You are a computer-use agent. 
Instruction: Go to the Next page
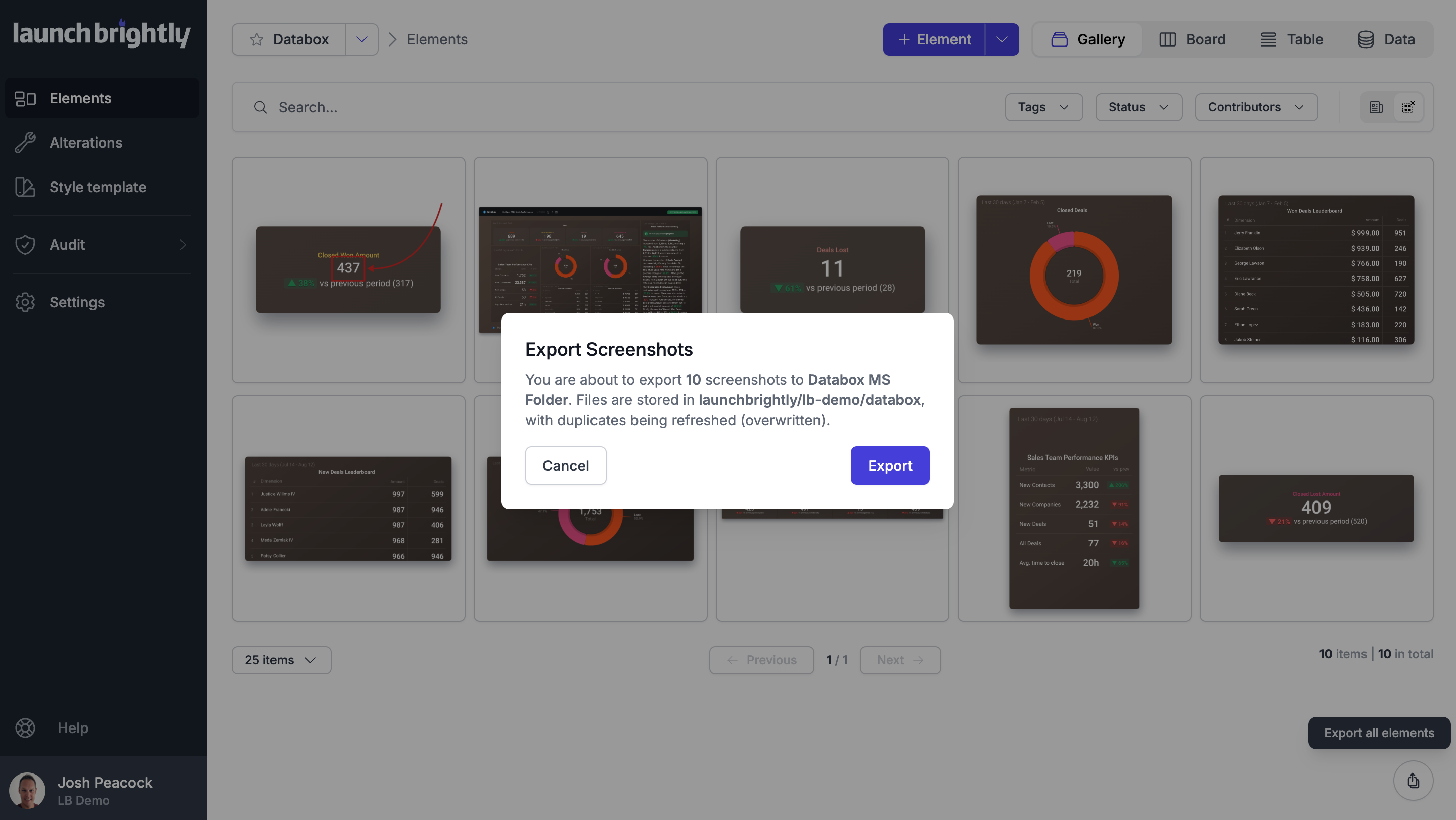pos(900,660)
